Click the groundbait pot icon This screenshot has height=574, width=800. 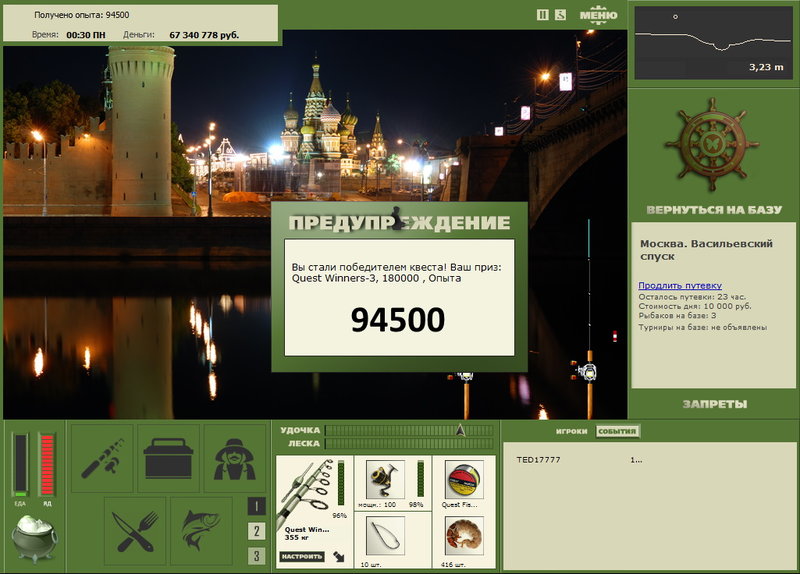[34, 538]
